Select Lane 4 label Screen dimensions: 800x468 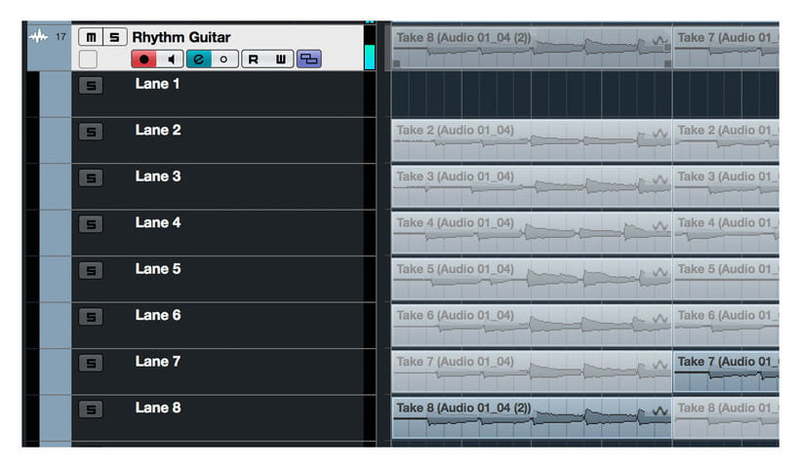click(158, 223)
